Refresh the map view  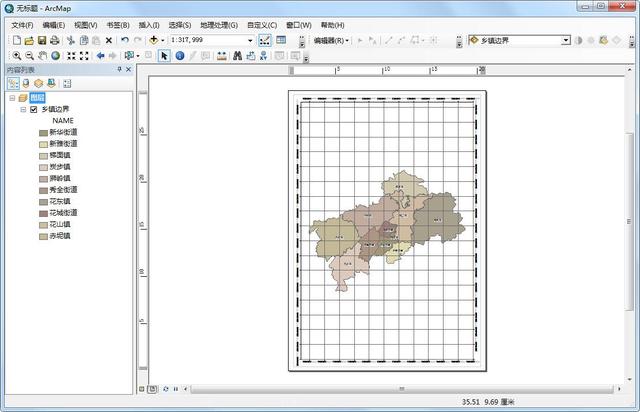click(166, 389)
